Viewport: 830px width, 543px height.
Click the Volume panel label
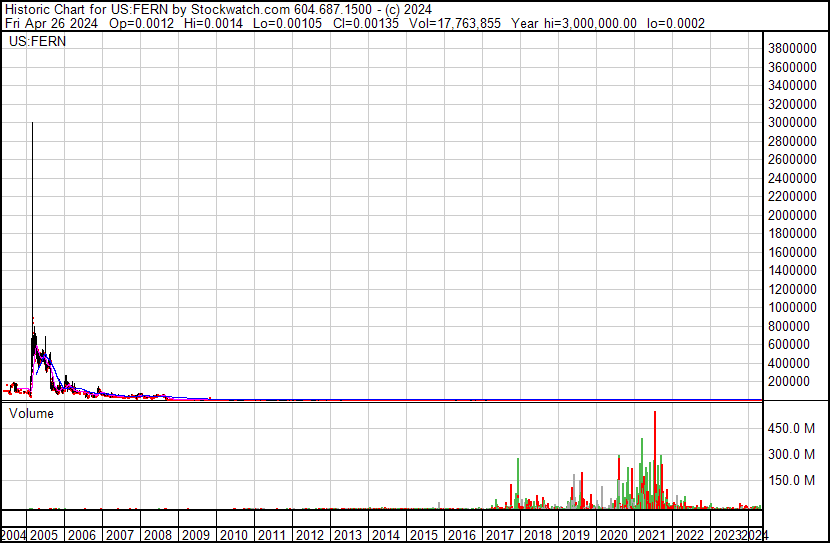(31, 413)
